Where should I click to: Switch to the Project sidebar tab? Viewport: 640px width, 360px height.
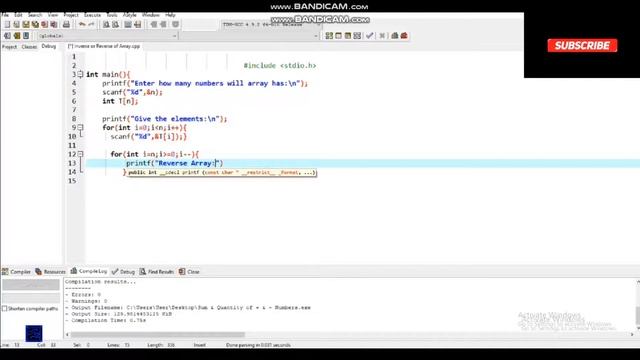tap(9, 47)
